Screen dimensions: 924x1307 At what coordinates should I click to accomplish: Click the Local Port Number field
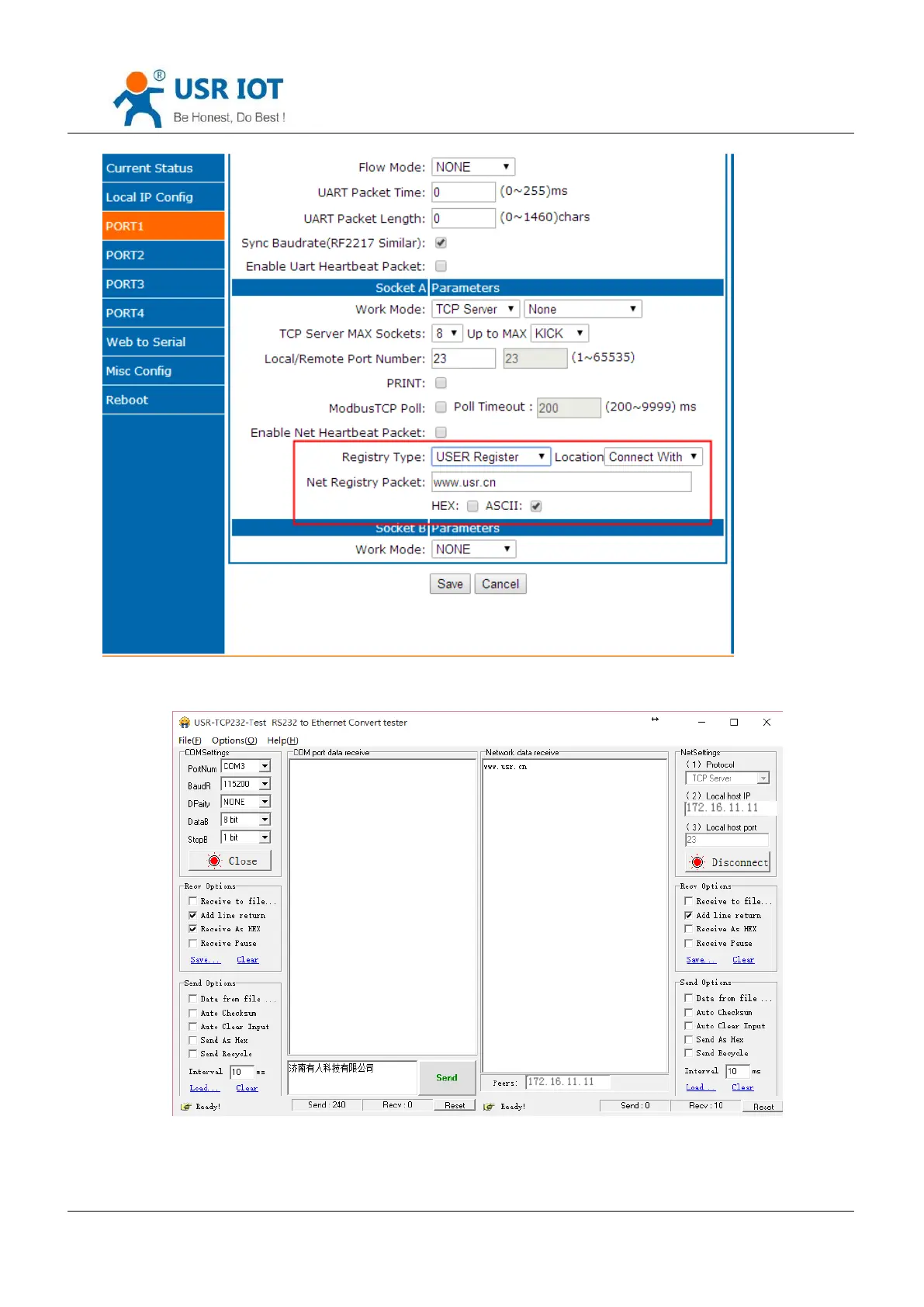click(x=463, y=359)
